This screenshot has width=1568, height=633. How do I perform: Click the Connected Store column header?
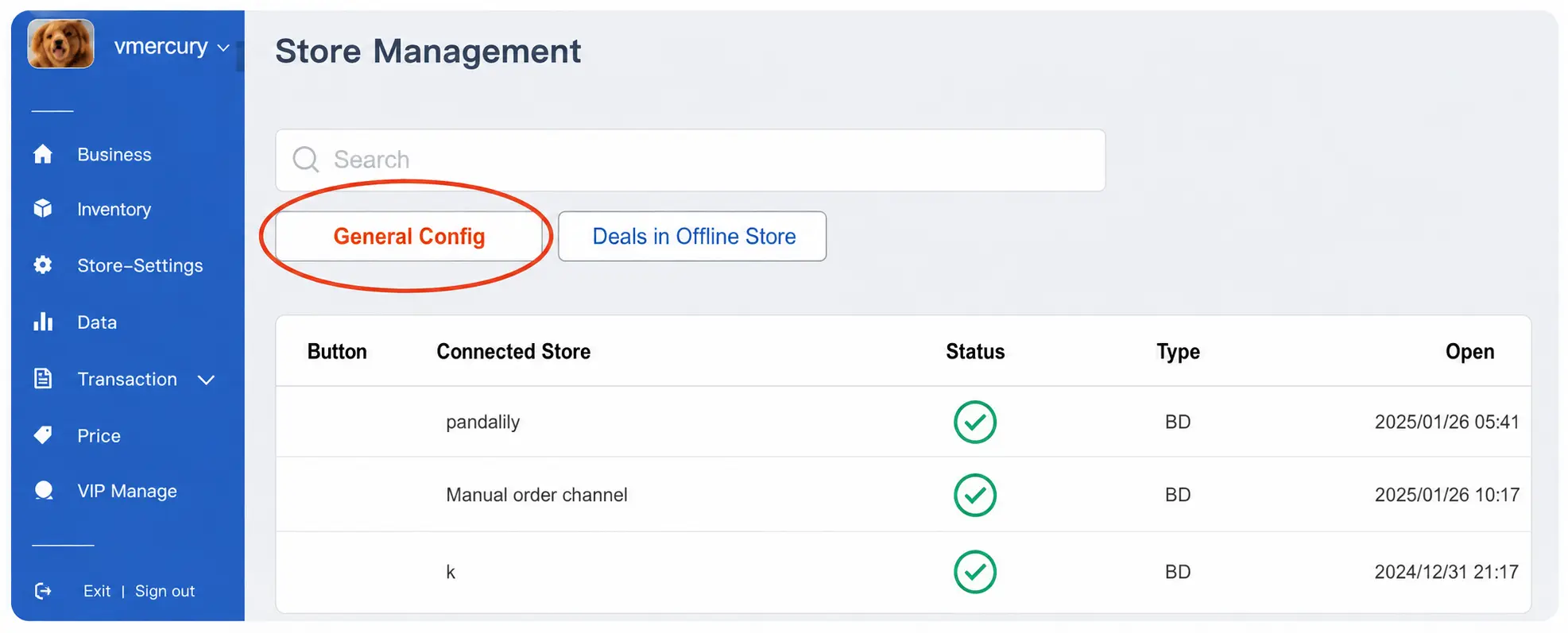(513, 351)
